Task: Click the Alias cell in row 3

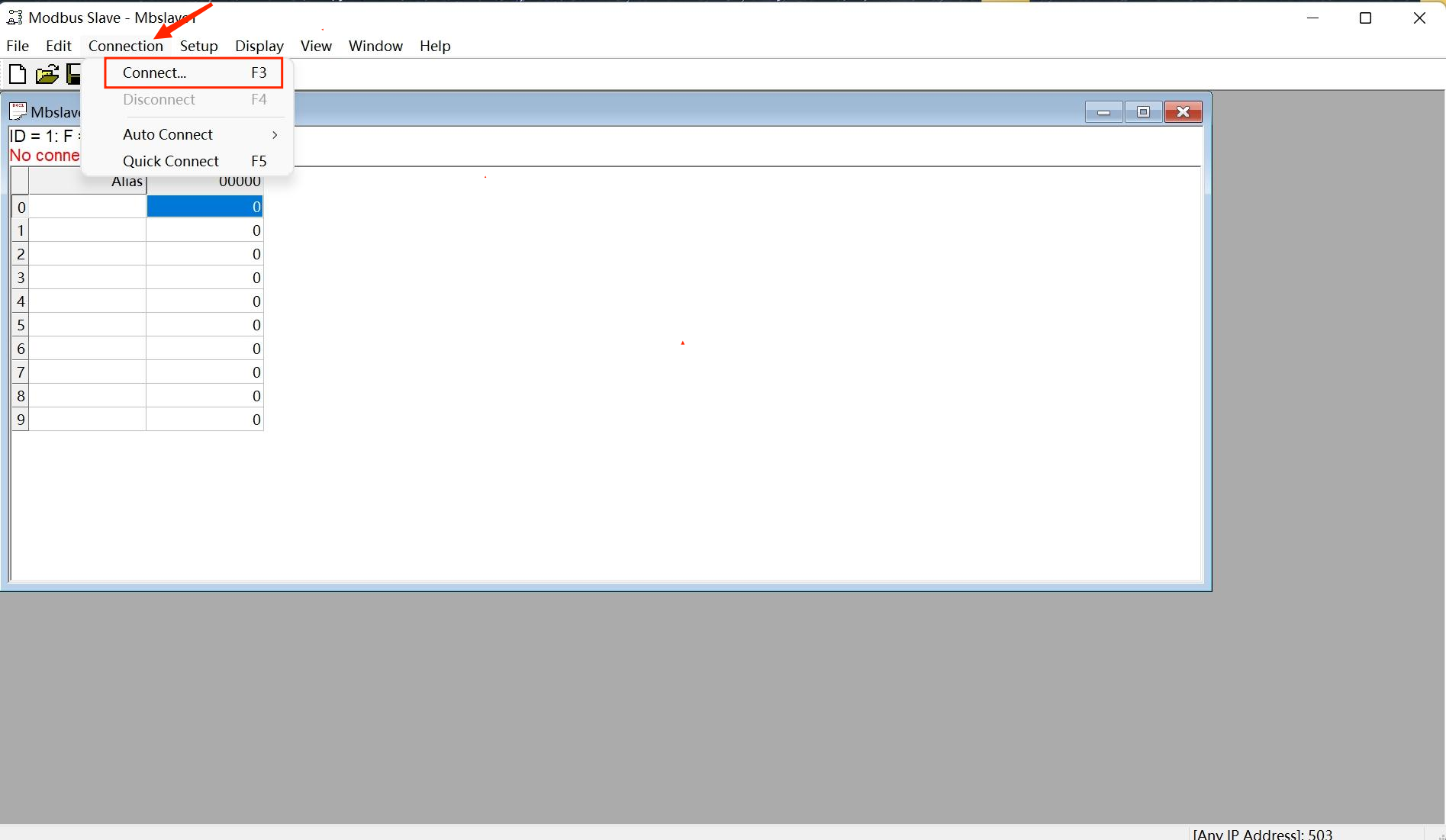Action: pyautogui.click(x=88, y=278)
